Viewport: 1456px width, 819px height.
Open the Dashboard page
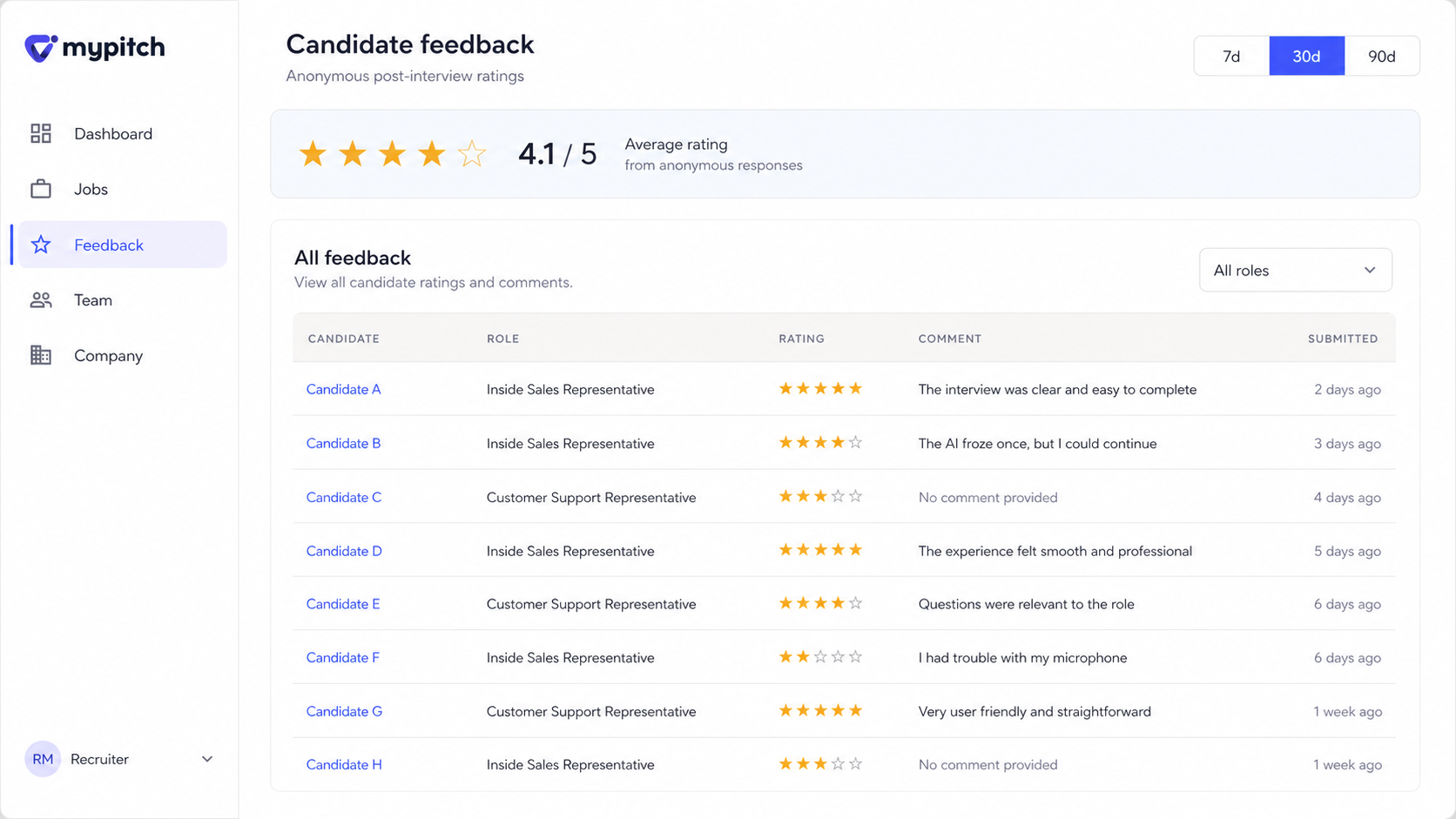pos(123,133)
